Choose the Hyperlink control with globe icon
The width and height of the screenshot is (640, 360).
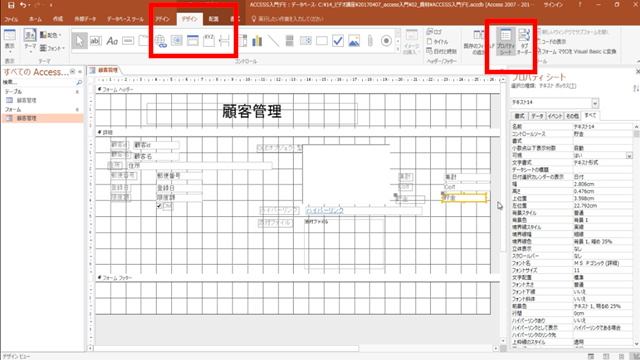coord(160,41)
